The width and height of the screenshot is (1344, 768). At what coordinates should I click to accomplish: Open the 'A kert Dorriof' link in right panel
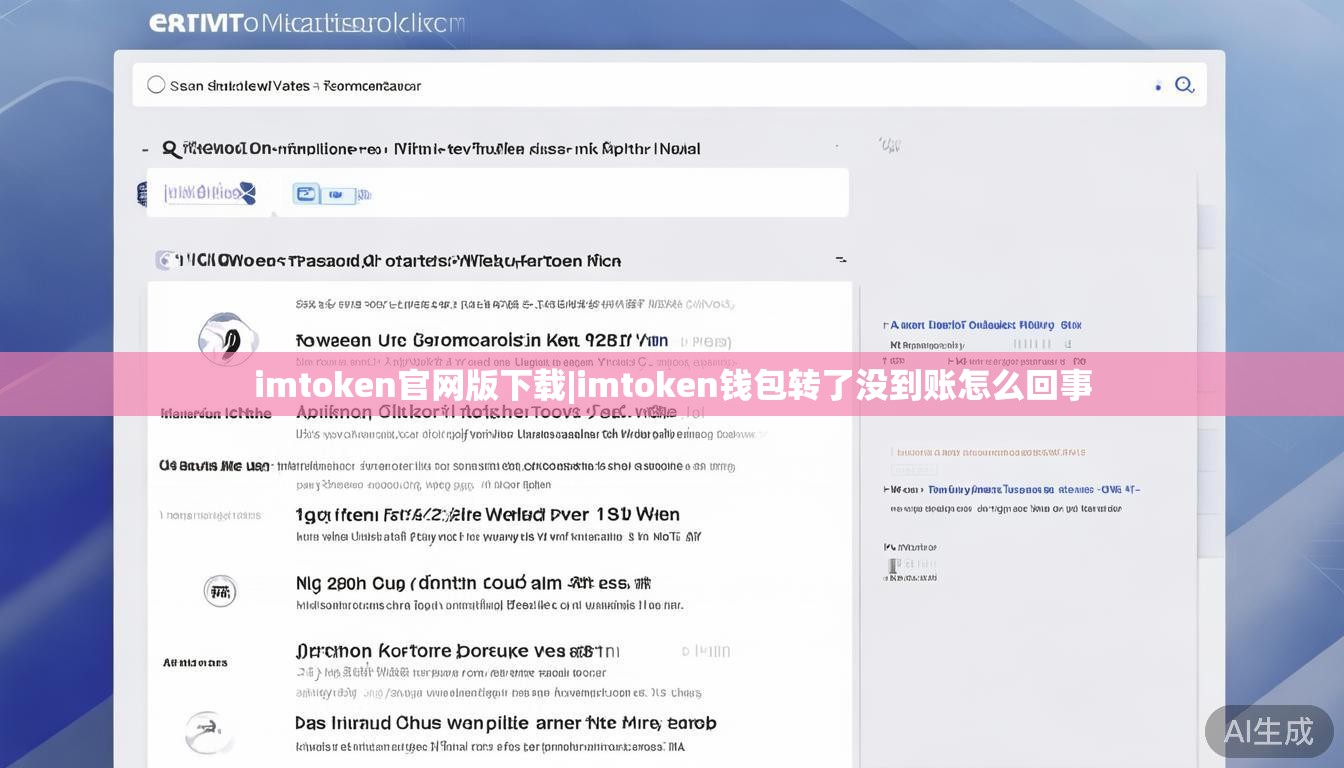point(985,325)
